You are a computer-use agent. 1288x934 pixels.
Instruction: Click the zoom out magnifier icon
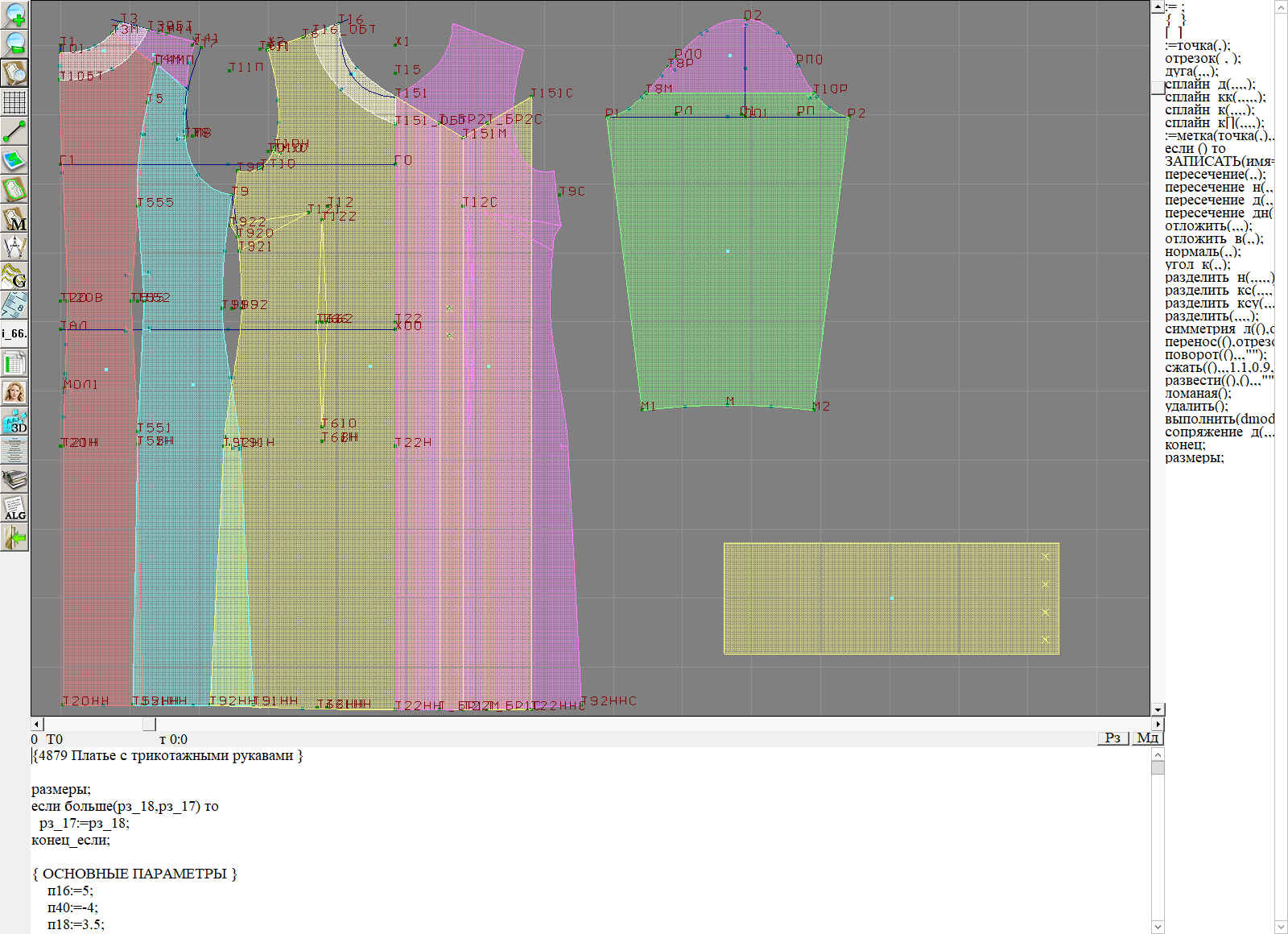click(x=14, y=43)
